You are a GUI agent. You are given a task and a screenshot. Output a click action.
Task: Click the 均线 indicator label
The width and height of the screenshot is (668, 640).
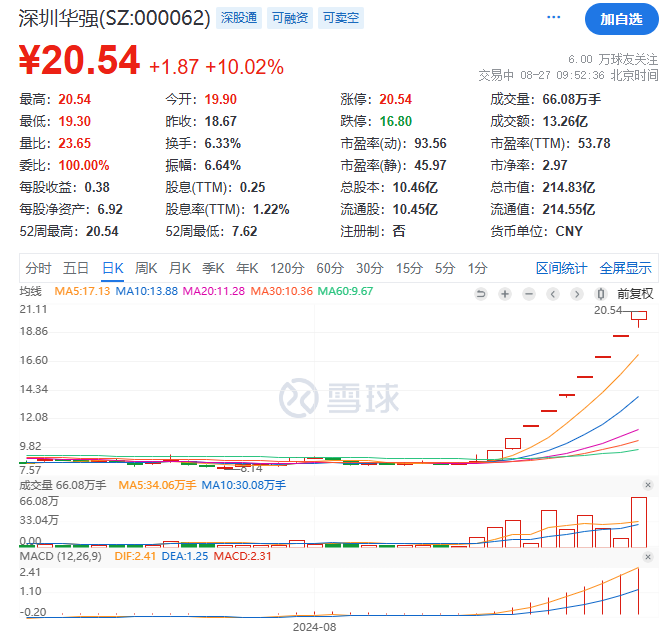[31, 291]
